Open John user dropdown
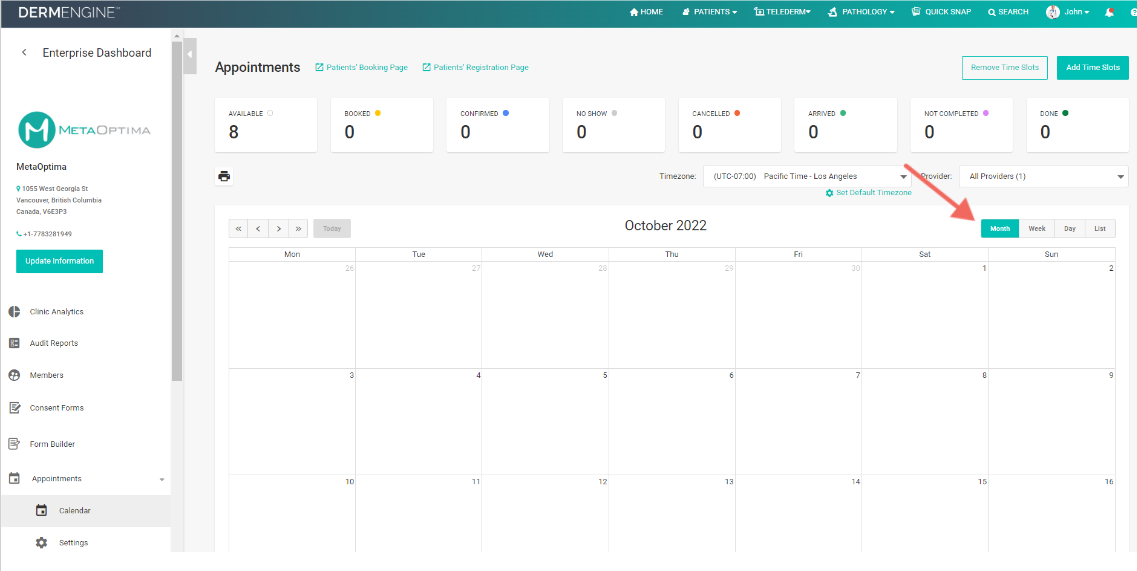Screen dimensions: 1137x571 click(1077, 12)
